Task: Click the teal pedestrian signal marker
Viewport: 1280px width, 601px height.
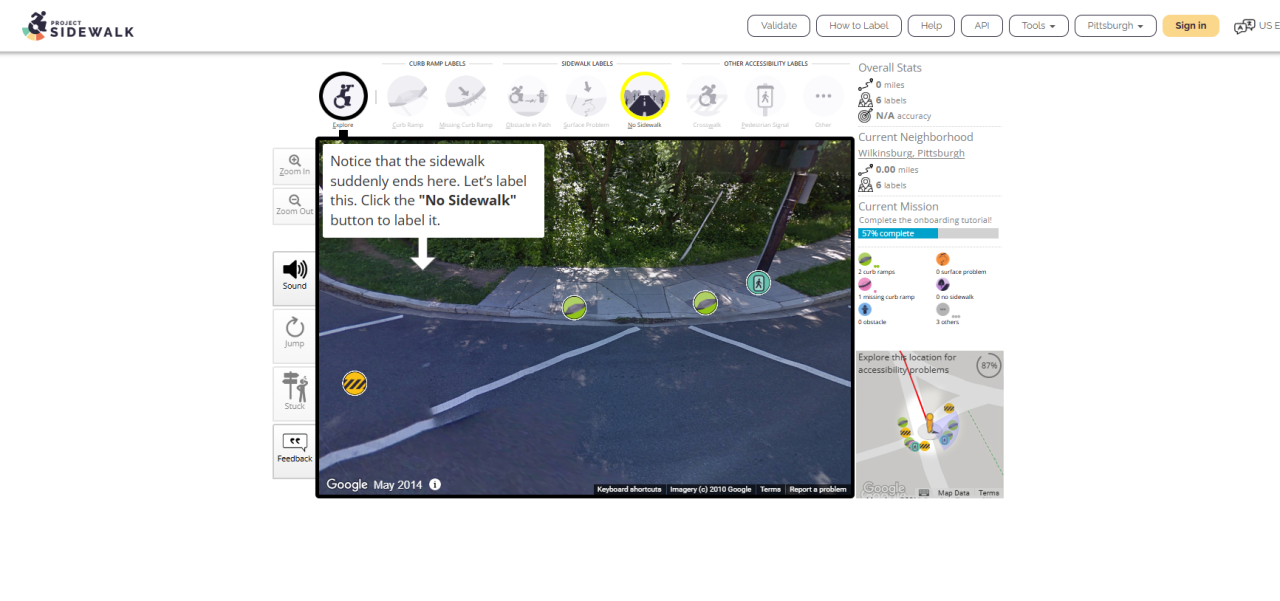Action: (759, 283)
